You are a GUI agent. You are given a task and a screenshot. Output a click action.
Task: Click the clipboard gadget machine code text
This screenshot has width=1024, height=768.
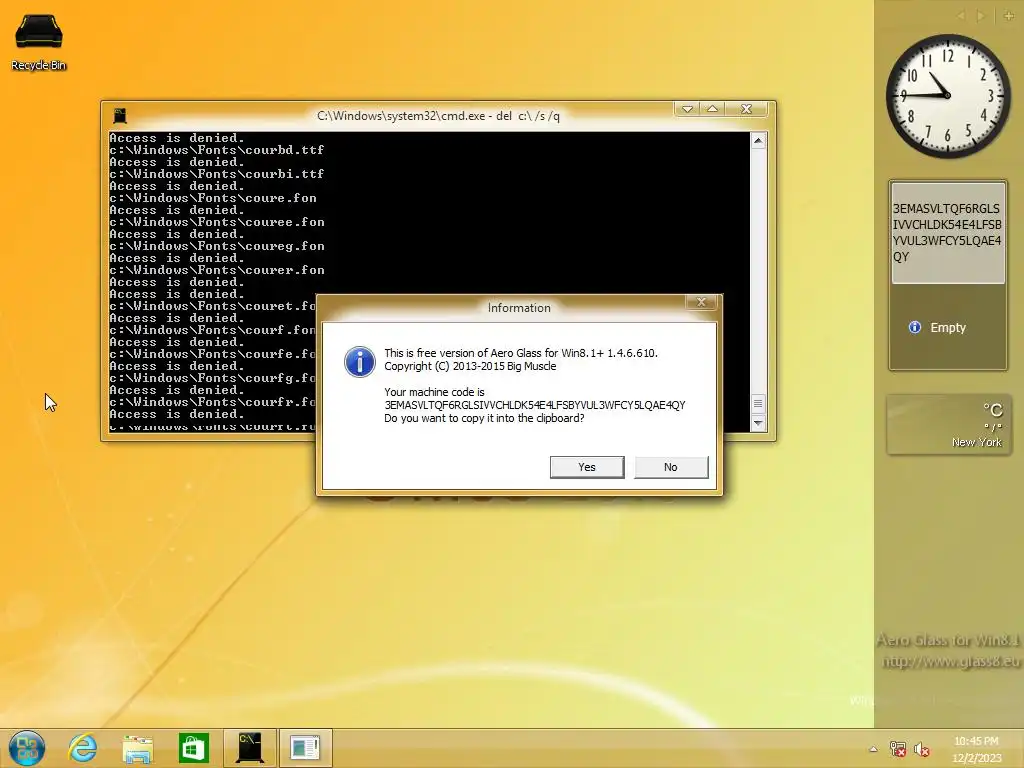click(x=947, y=232)
